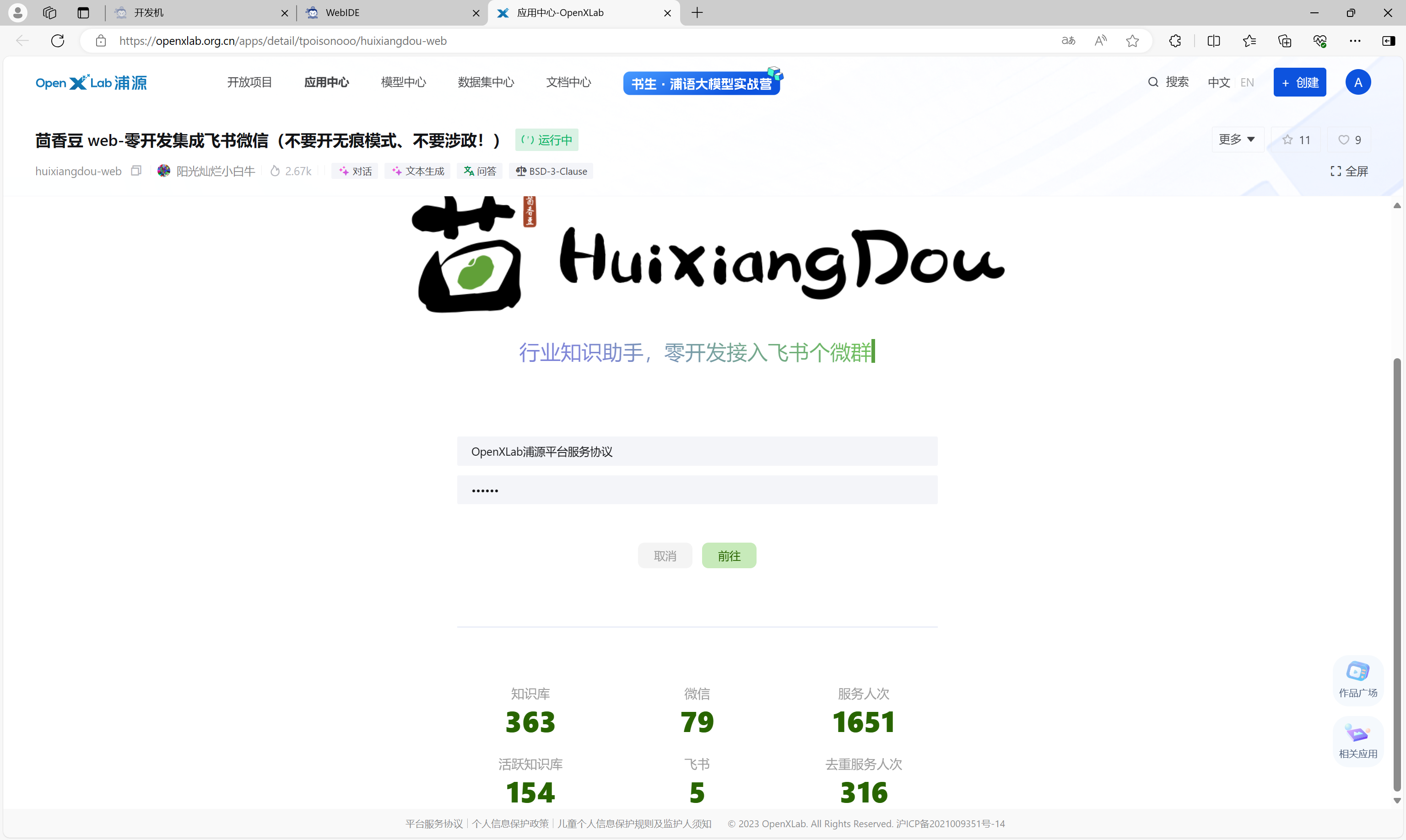Screen dimensions: 1406x840
Task: Enter fullscreen with 全屏
Action: 1349,171
